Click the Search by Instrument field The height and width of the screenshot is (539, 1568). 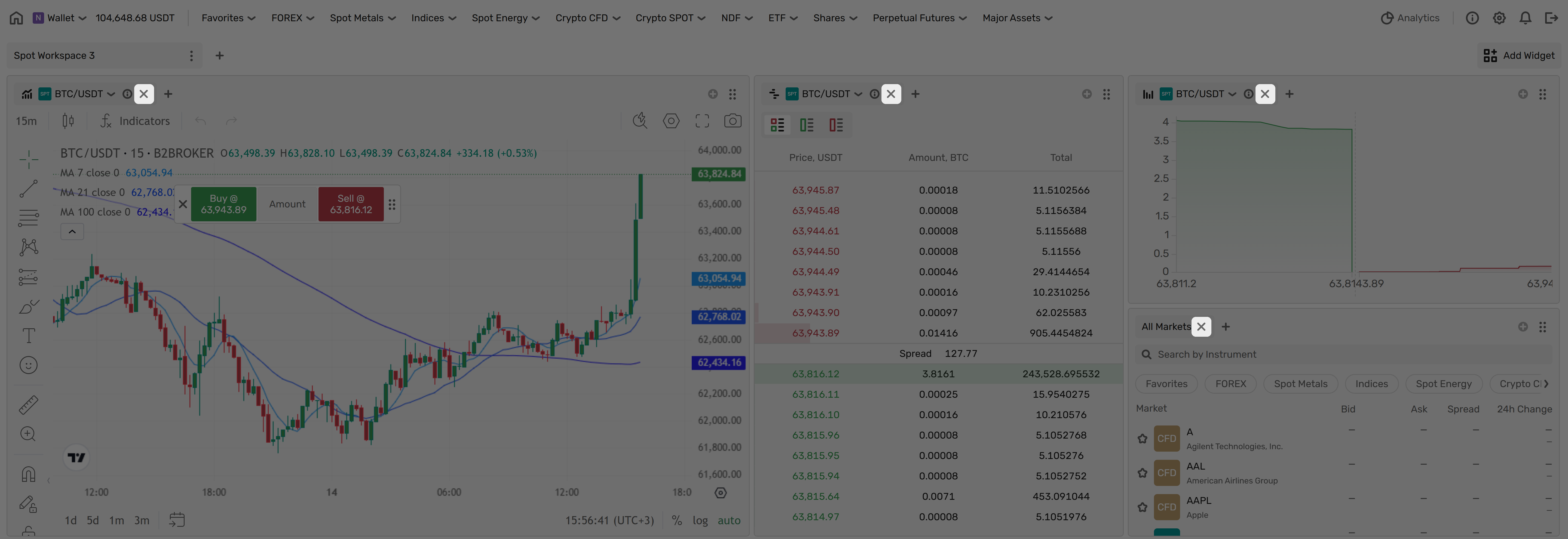coord(1343,355)
